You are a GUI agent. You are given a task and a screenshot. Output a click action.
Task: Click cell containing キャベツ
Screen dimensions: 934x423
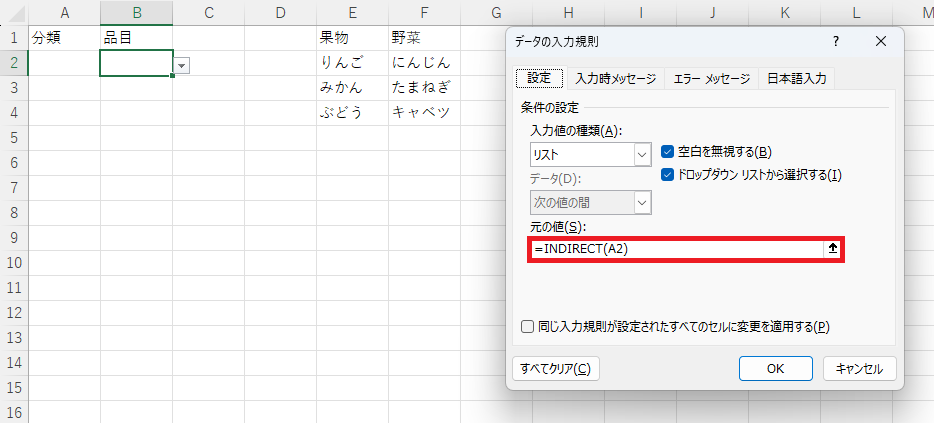424,113
